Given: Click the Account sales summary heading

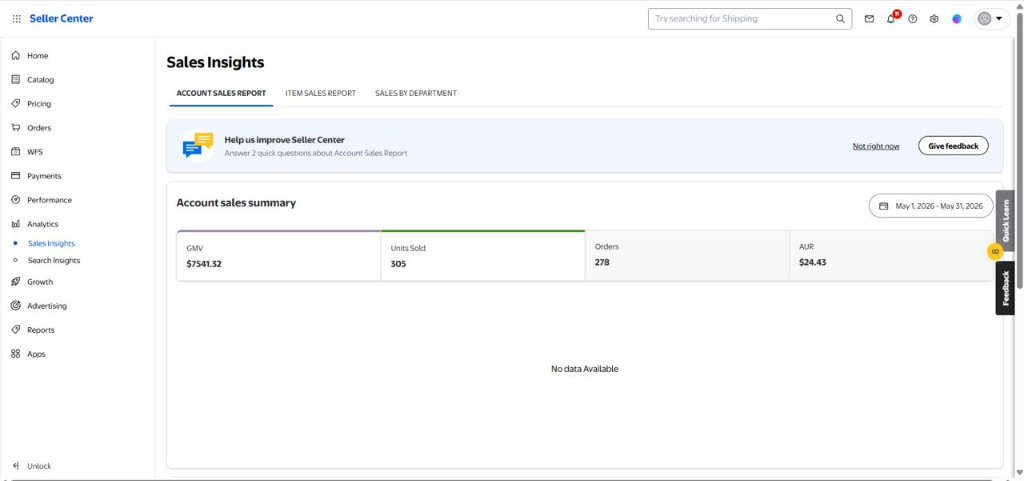Looking at the screenshot, I should point(236,203).
